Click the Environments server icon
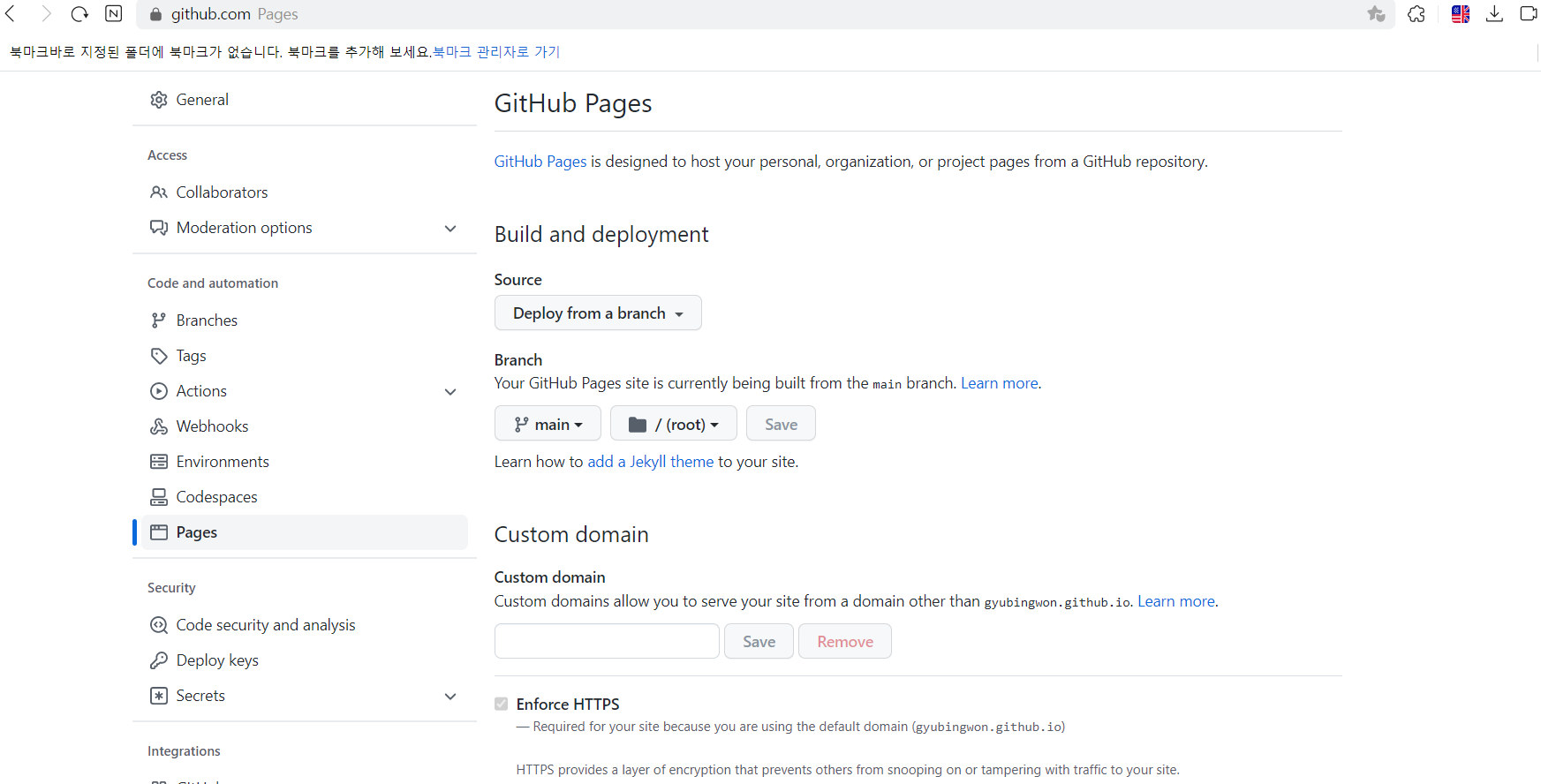The height and width of the screenshot is (784, 1541). click(x=159, y=462)
